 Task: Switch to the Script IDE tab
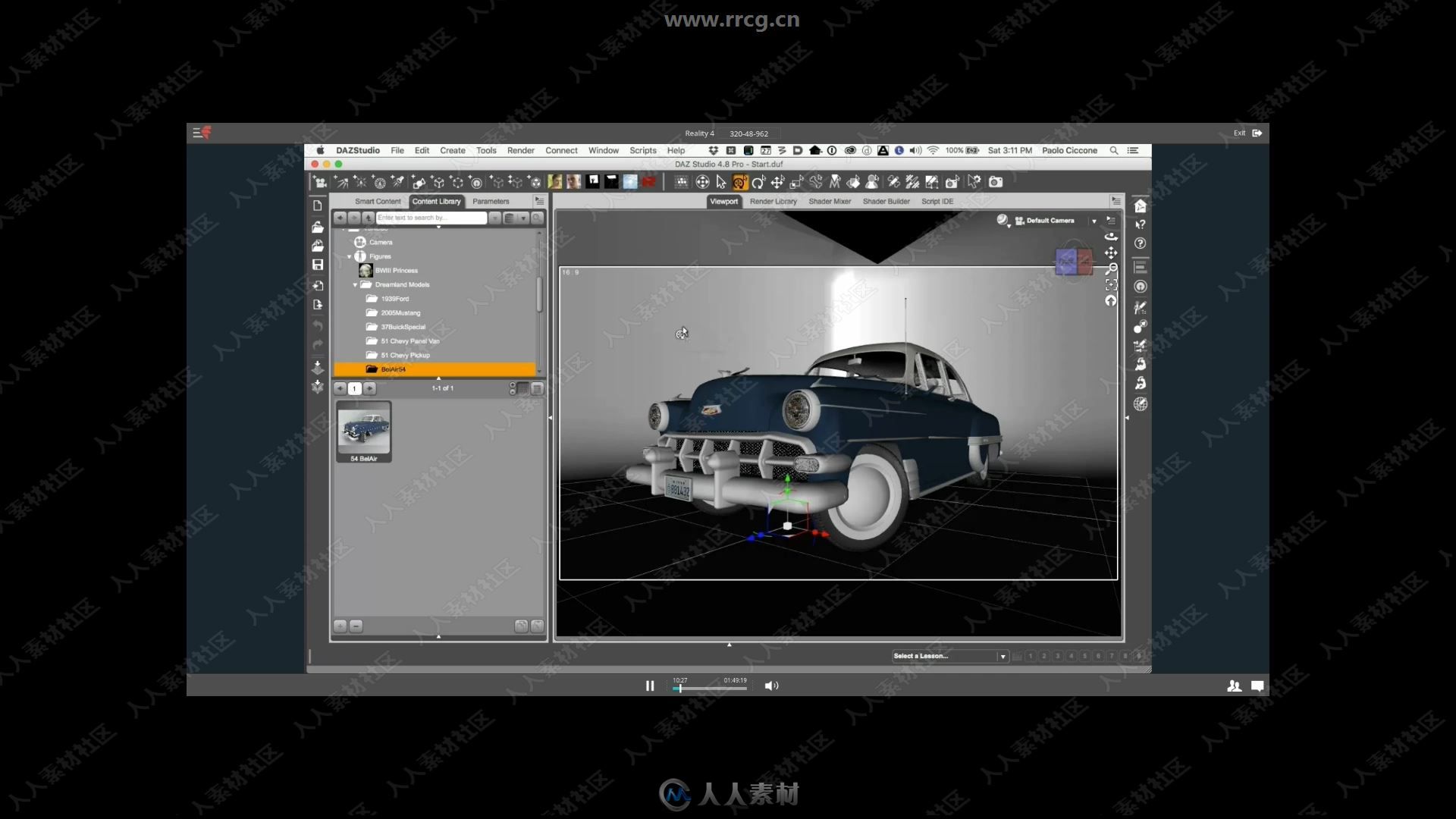coord(937,202)
